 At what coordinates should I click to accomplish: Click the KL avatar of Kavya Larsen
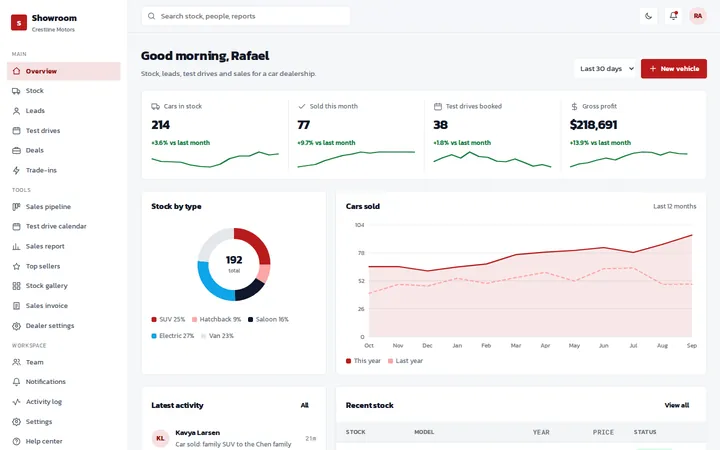coord(160,438)
